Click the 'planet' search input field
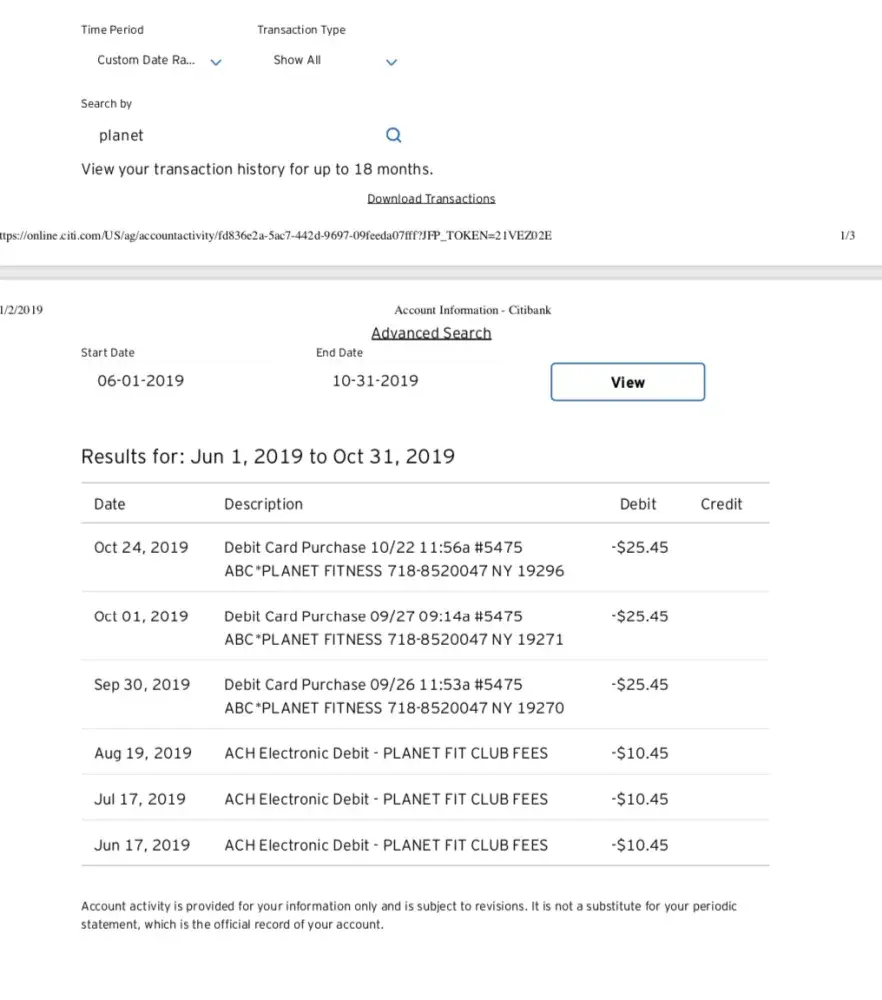 click(230, 136)
